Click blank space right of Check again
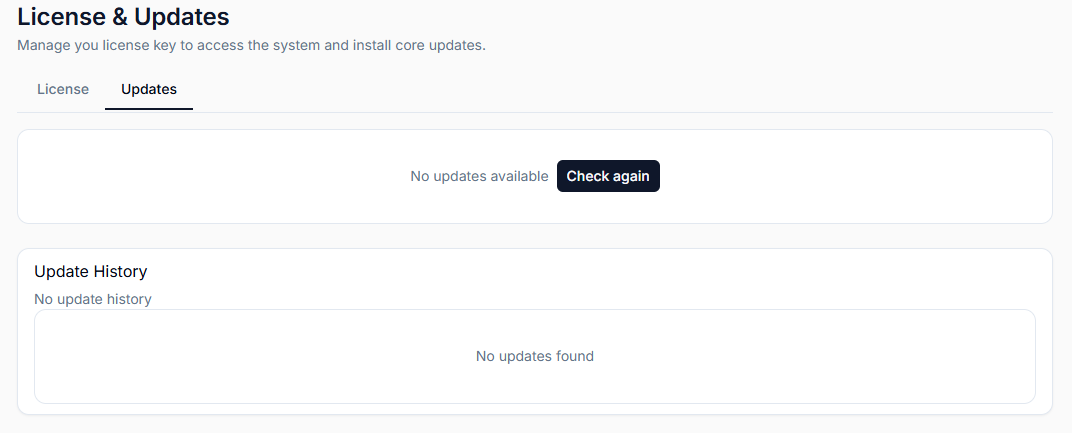The image size is (1072, 433). [x=855, y=176]
